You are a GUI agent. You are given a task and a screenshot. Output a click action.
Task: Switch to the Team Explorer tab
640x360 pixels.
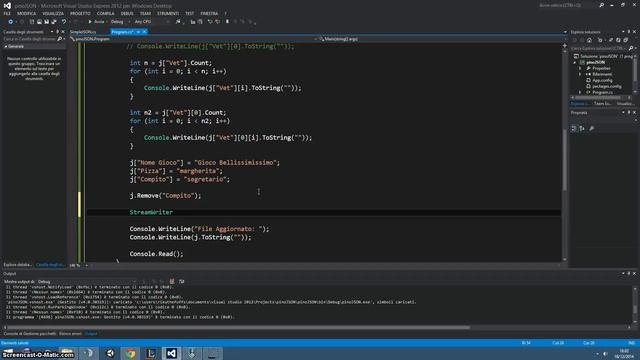[x=602, y=104]
